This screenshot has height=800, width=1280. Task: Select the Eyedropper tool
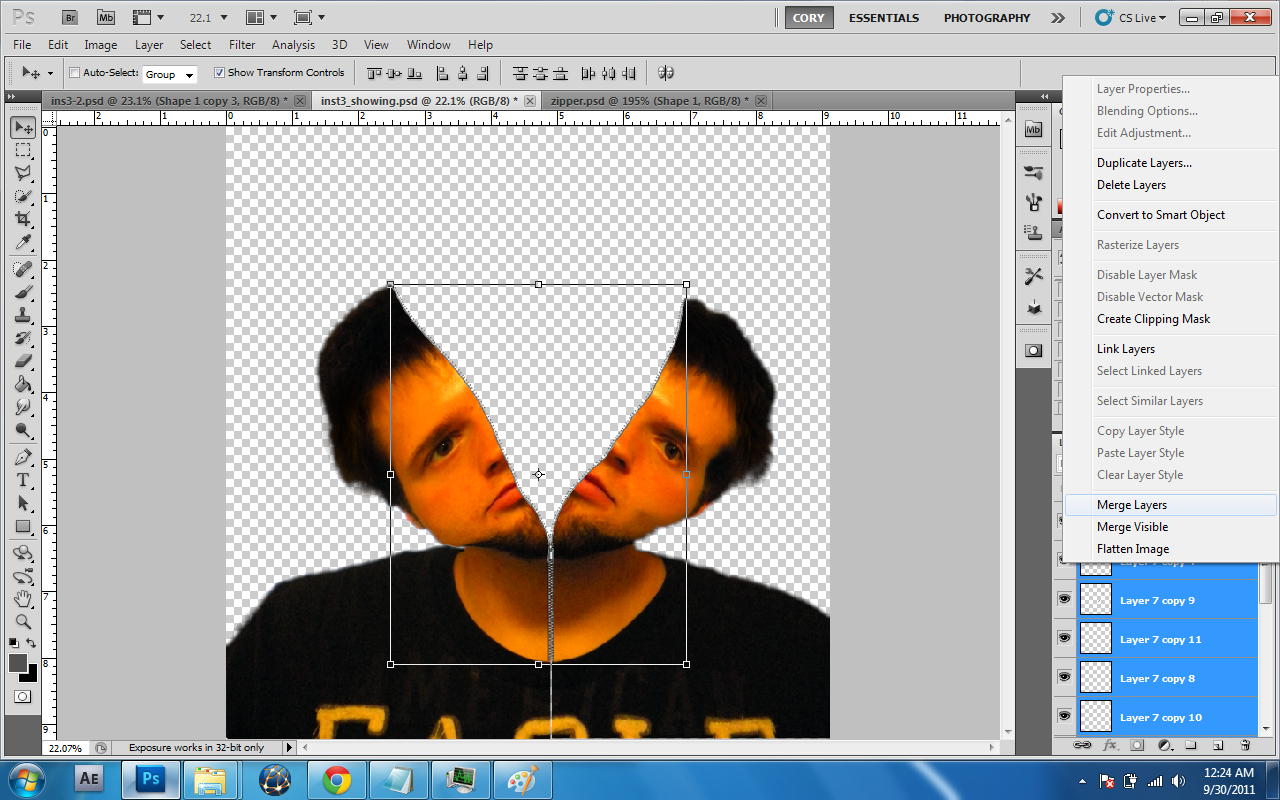click(x=23, y=242)
